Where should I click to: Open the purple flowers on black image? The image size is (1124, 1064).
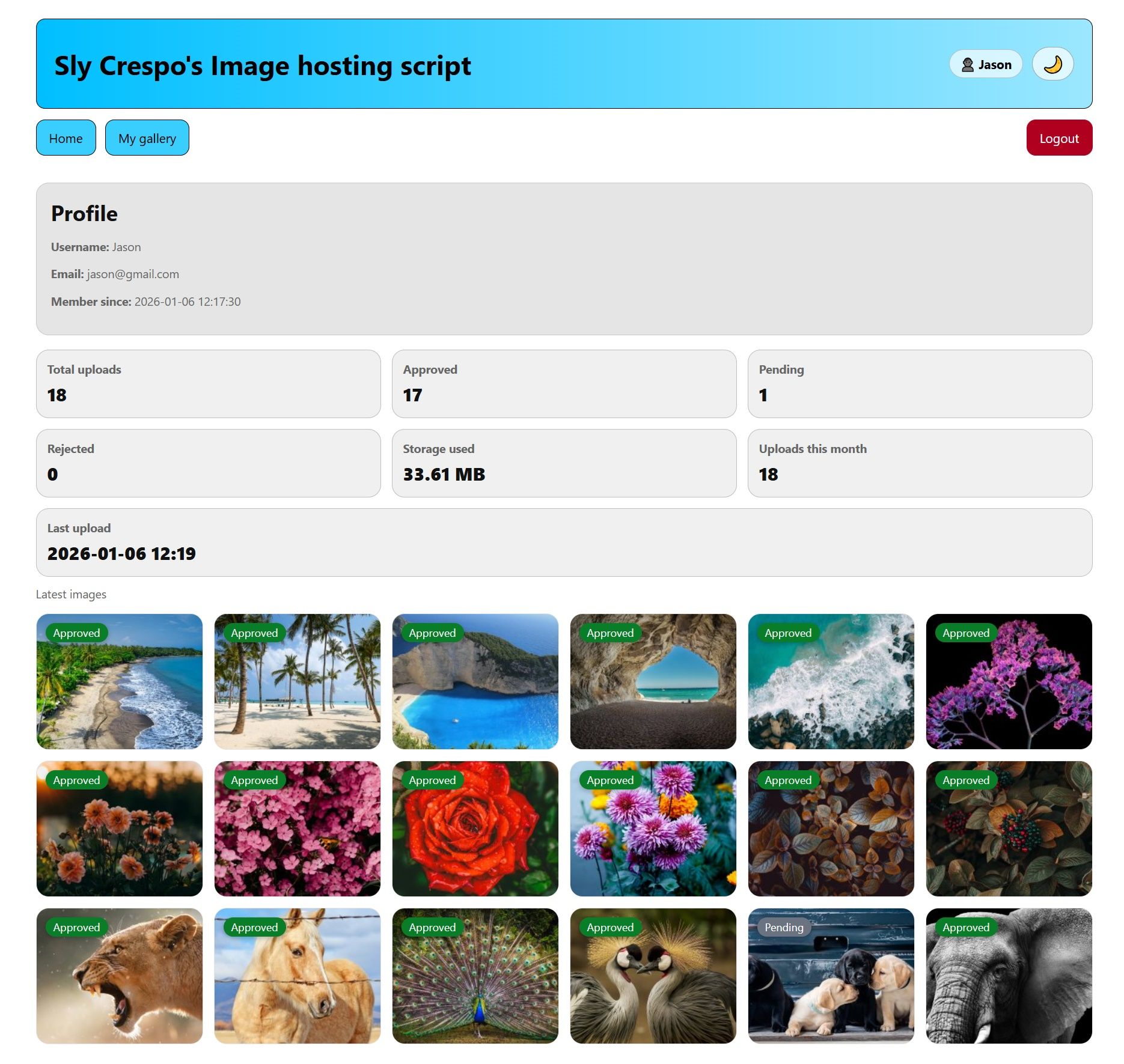(1009, 681)
